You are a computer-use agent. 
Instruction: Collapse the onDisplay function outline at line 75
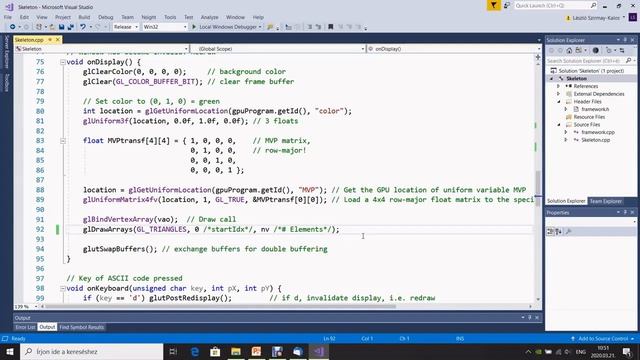click(x=62, y=62)
